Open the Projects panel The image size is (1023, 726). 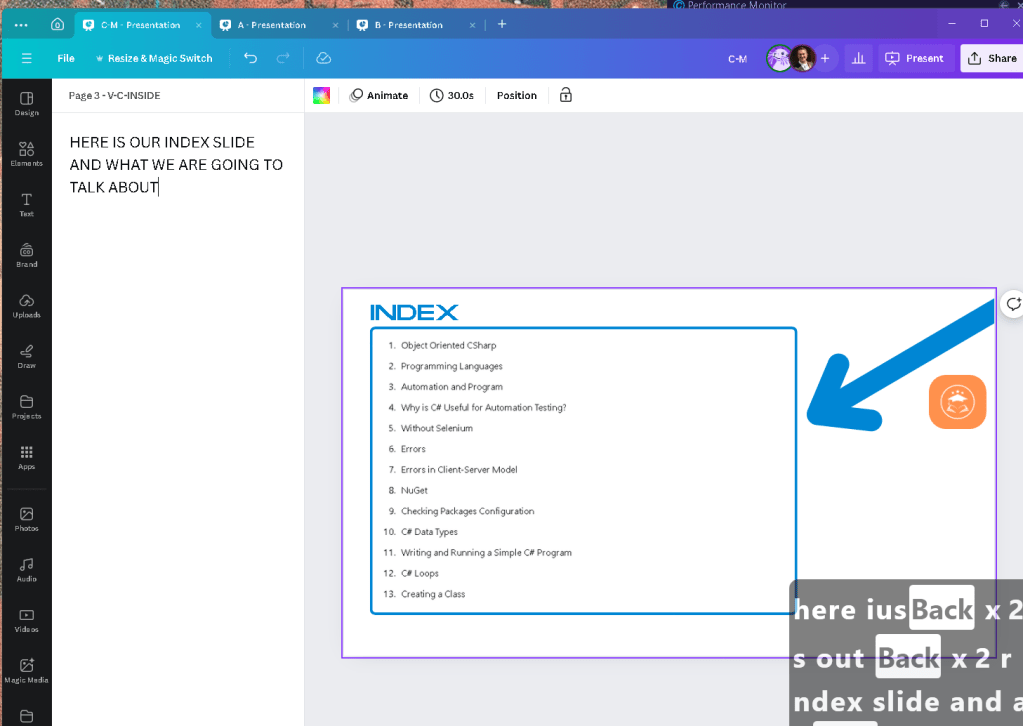pyautogui.click(x=27, y=407)
